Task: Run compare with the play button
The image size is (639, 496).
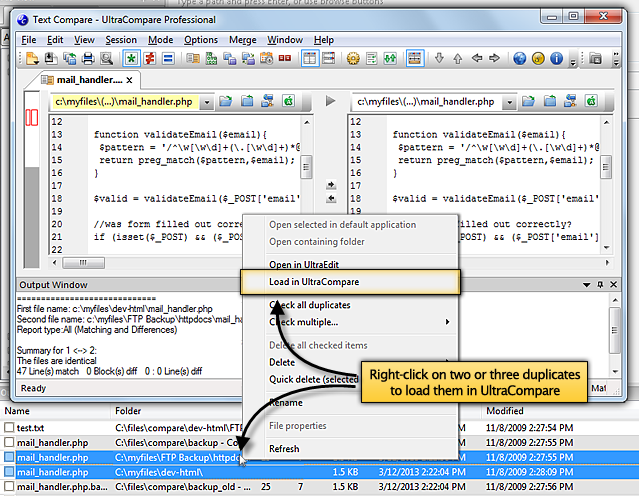Action: click(x=331, y=101)
